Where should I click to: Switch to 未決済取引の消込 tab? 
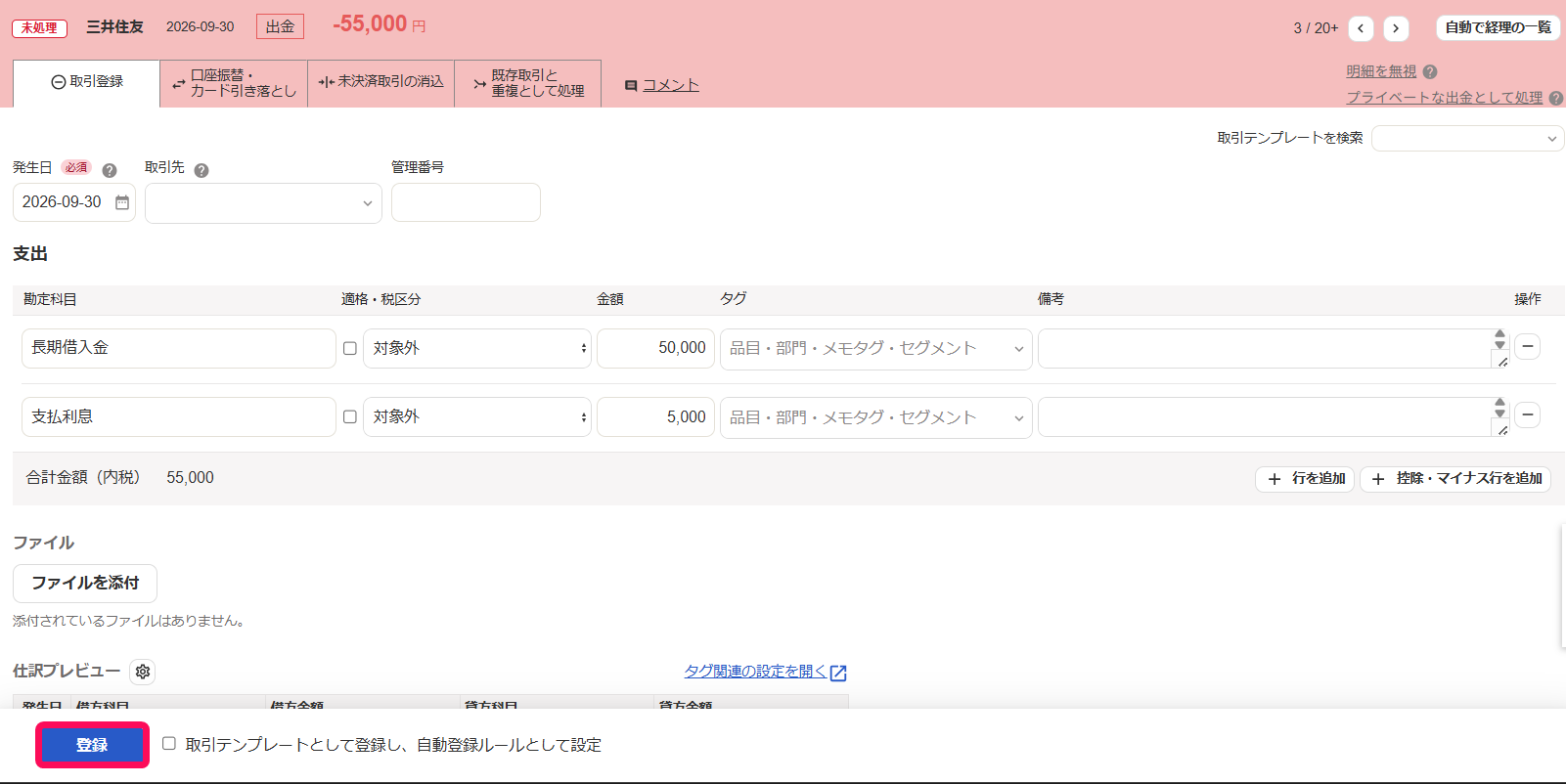tap(381, 83)
